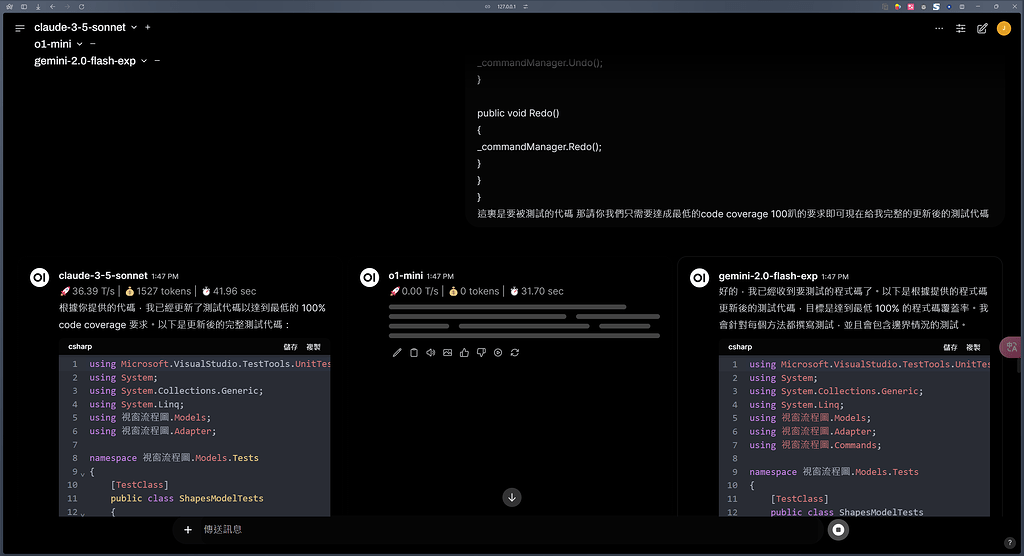Copy the claude-3-5-sonnet code block (複製)
This screenshot has width=1024, height=556.
(313, 347)
